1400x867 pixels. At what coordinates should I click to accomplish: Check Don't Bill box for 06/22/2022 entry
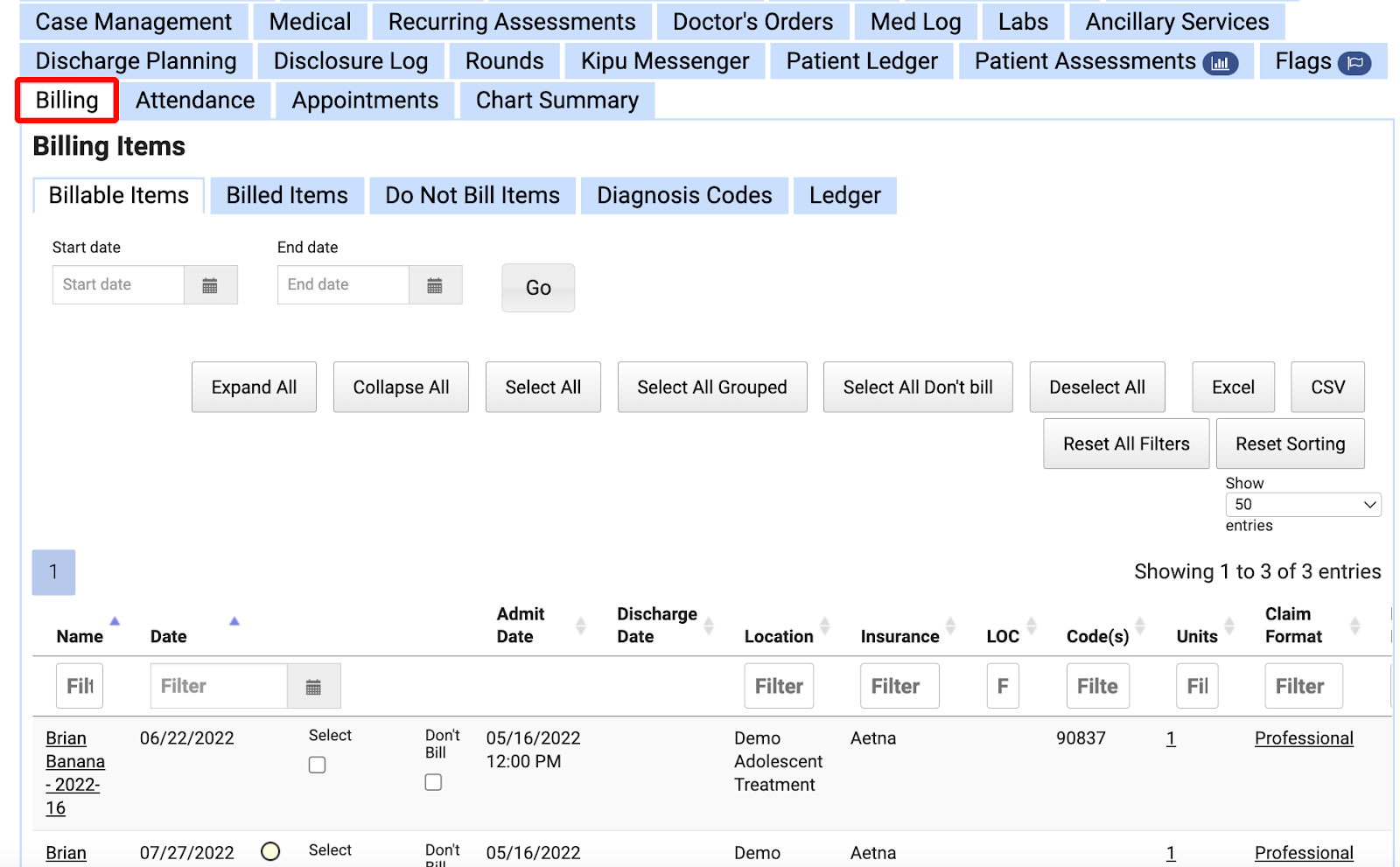pyautogui.click(x=433, y=782)
